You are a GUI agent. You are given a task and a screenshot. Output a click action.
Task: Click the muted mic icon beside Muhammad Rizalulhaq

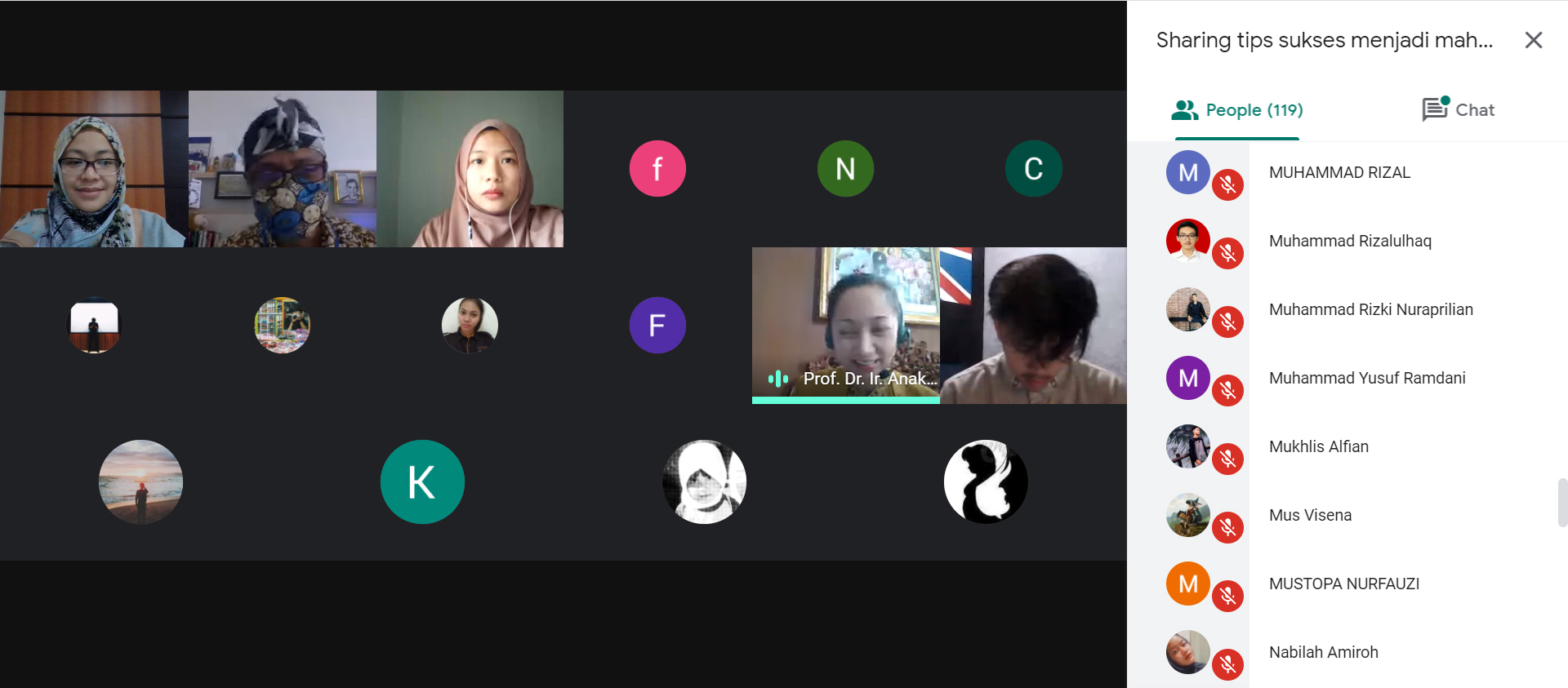pyautogui.click(x=1227, y=254)
